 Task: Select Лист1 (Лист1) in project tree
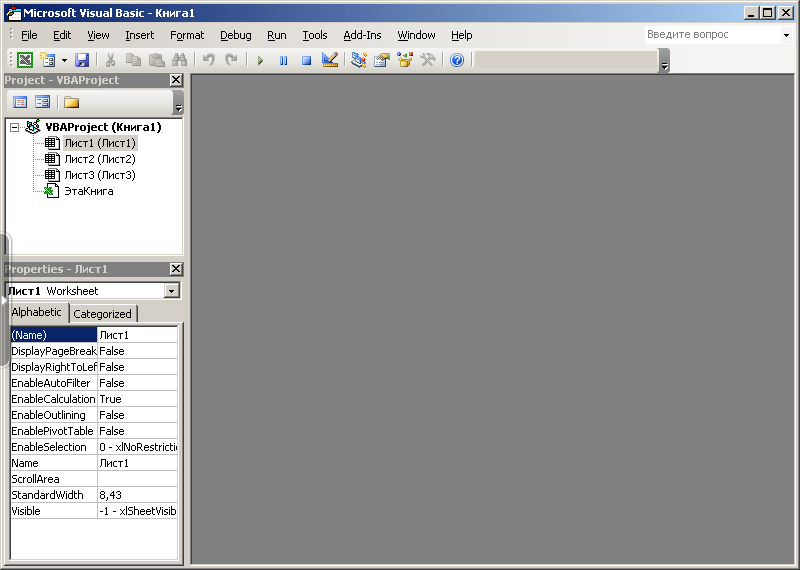[x=100, y=143]
